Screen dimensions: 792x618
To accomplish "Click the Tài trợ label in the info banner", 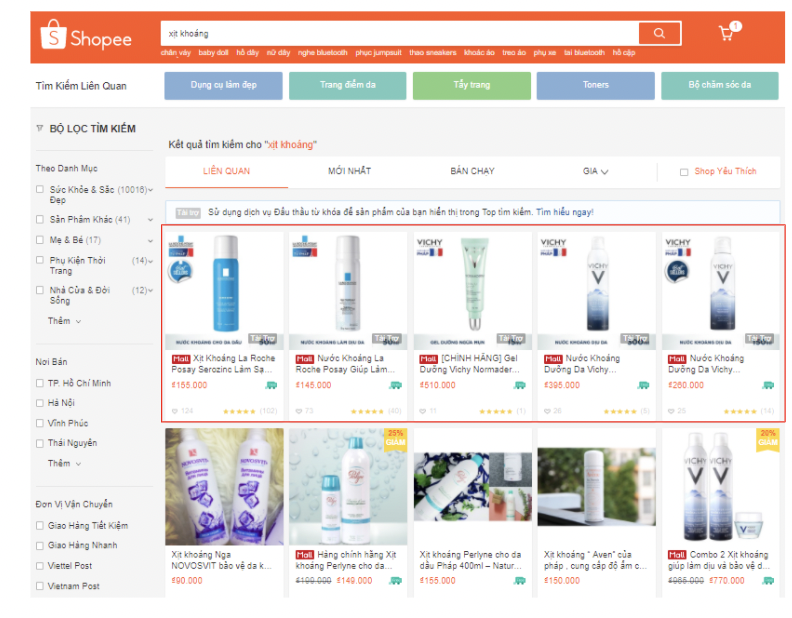I will pos(188,213).
